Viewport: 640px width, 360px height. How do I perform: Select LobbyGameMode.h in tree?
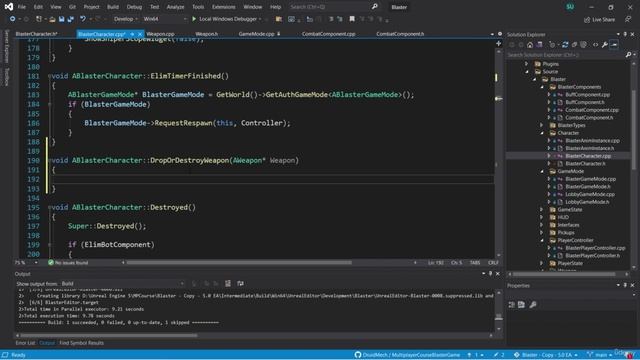click(x=587, y=202)
